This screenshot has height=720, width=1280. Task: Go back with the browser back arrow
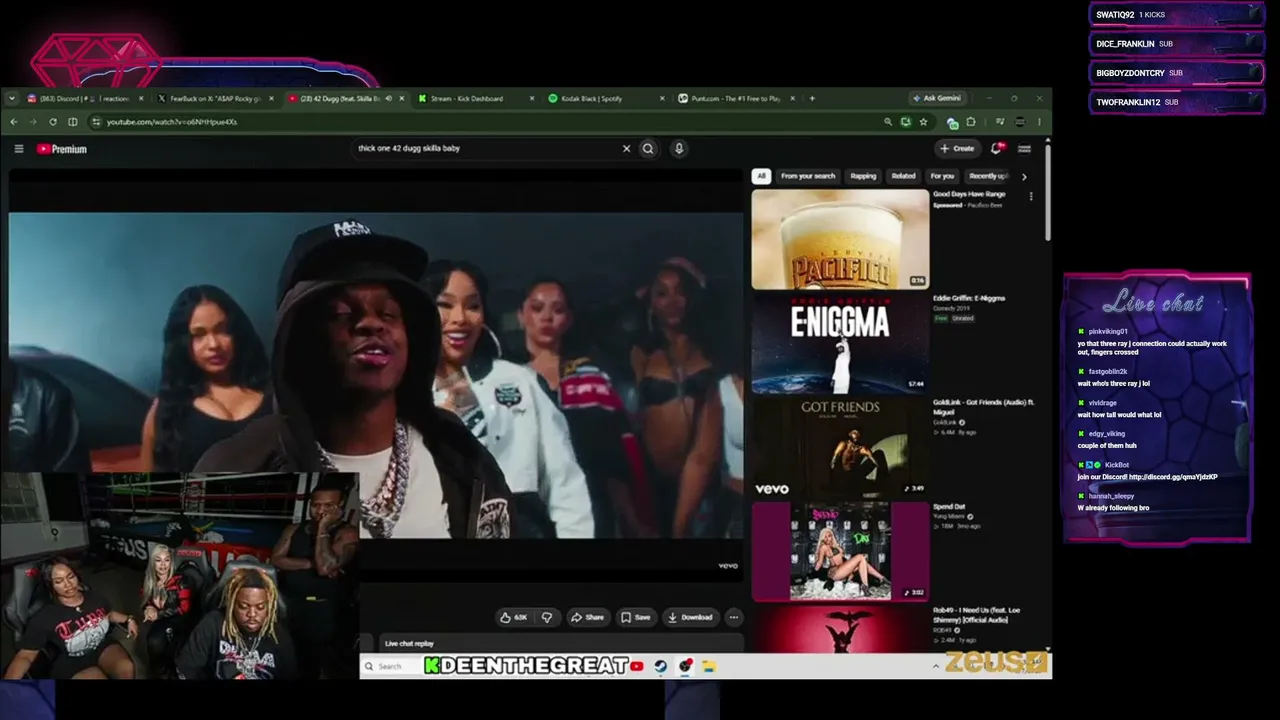point(14,122)
